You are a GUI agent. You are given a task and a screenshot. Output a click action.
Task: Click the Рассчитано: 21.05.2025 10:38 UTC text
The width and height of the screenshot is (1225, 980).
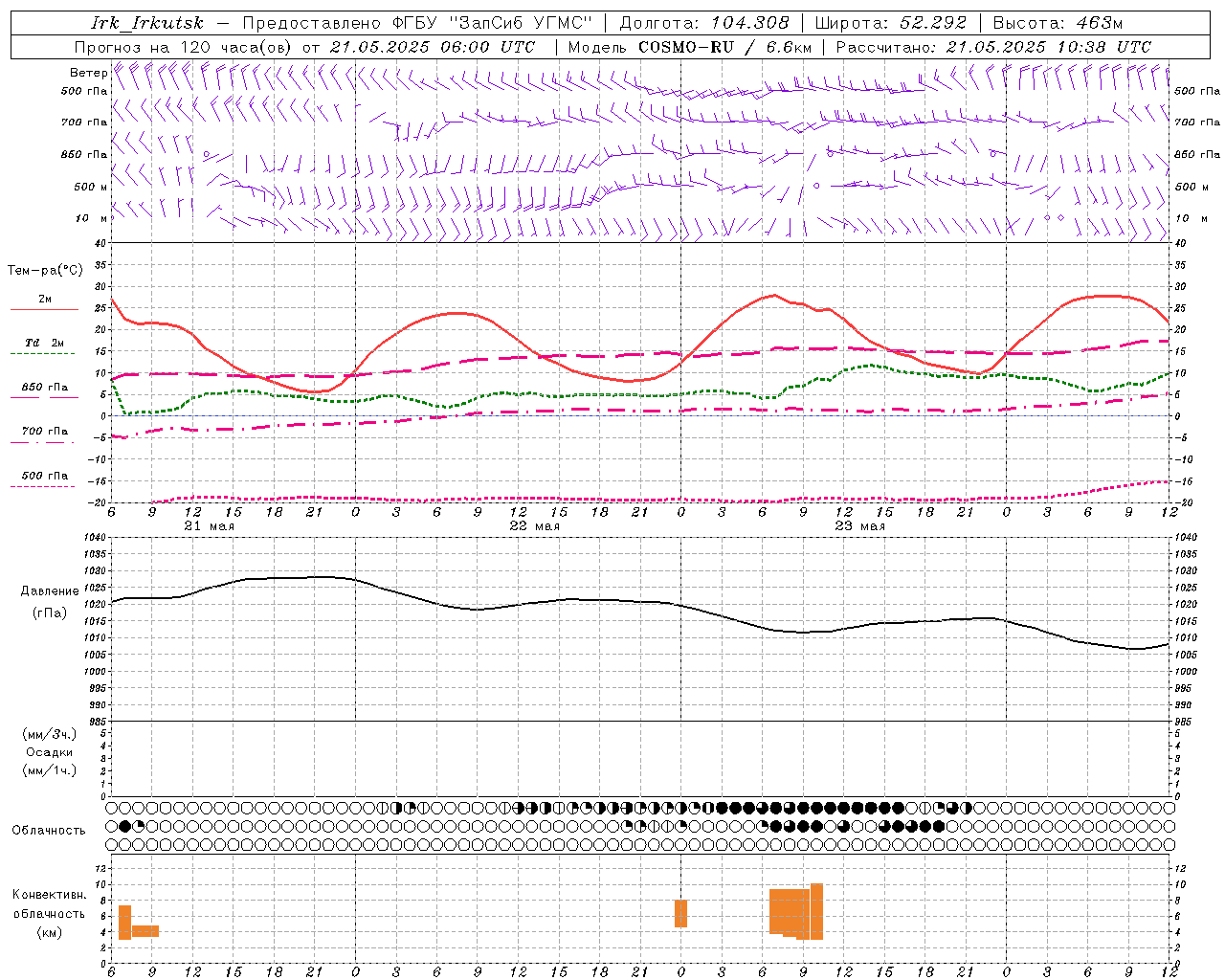(x=993, y=47)
